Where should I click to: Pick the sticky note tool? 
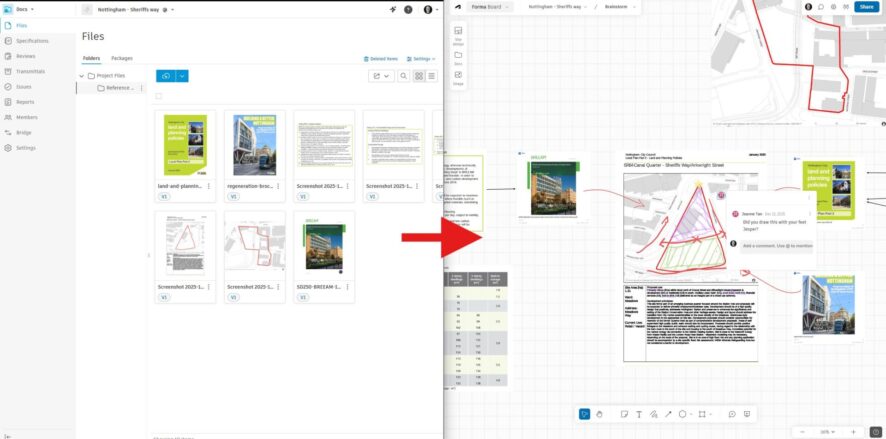click(623, 414)
